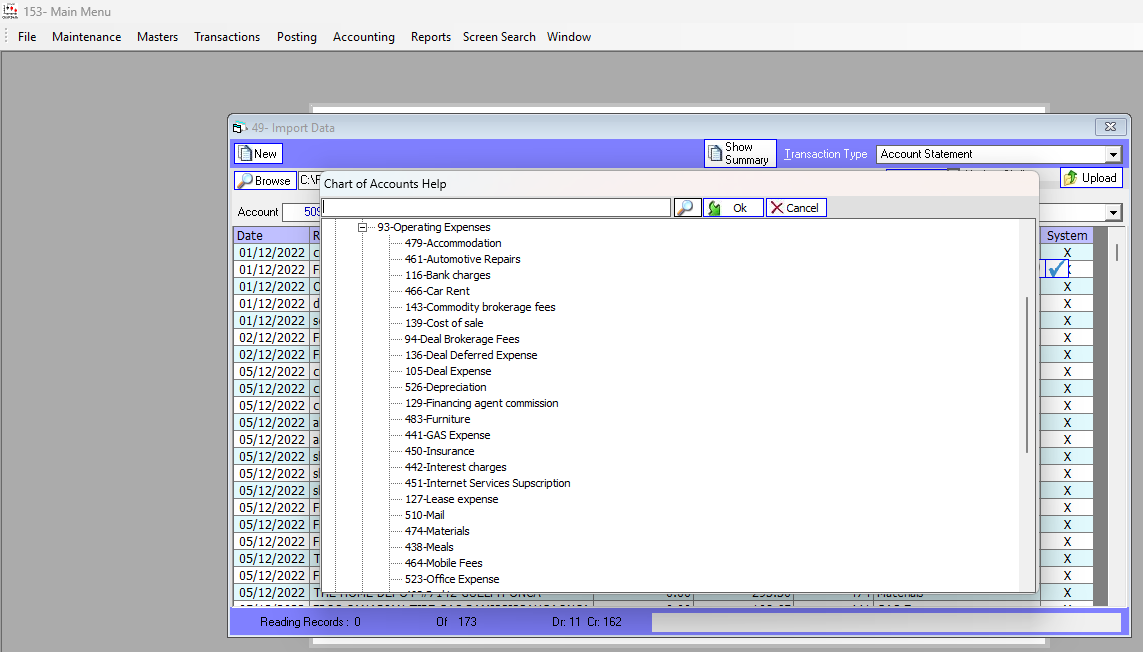Select 483-Furniture account
Image resolution: width=1143 pixels, height=652 pixels.
pyautogui.click(x=437, y=420)
